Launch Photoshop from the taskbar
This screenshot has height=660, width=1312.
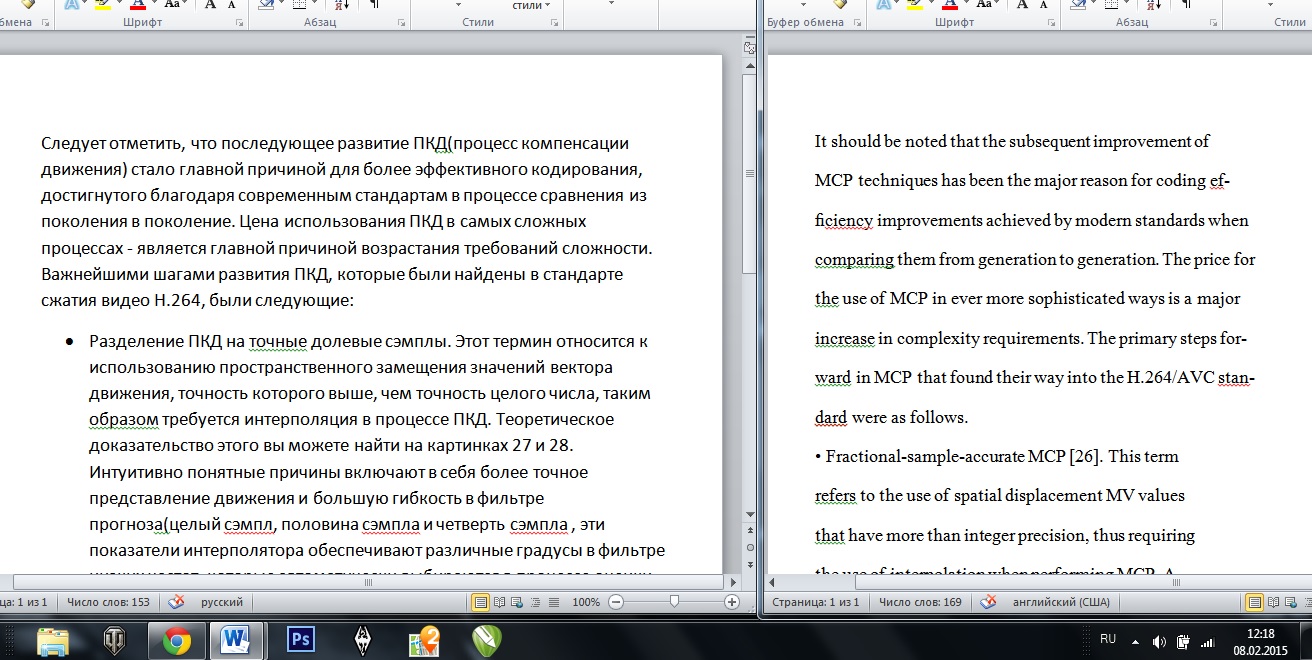[300, 640]
